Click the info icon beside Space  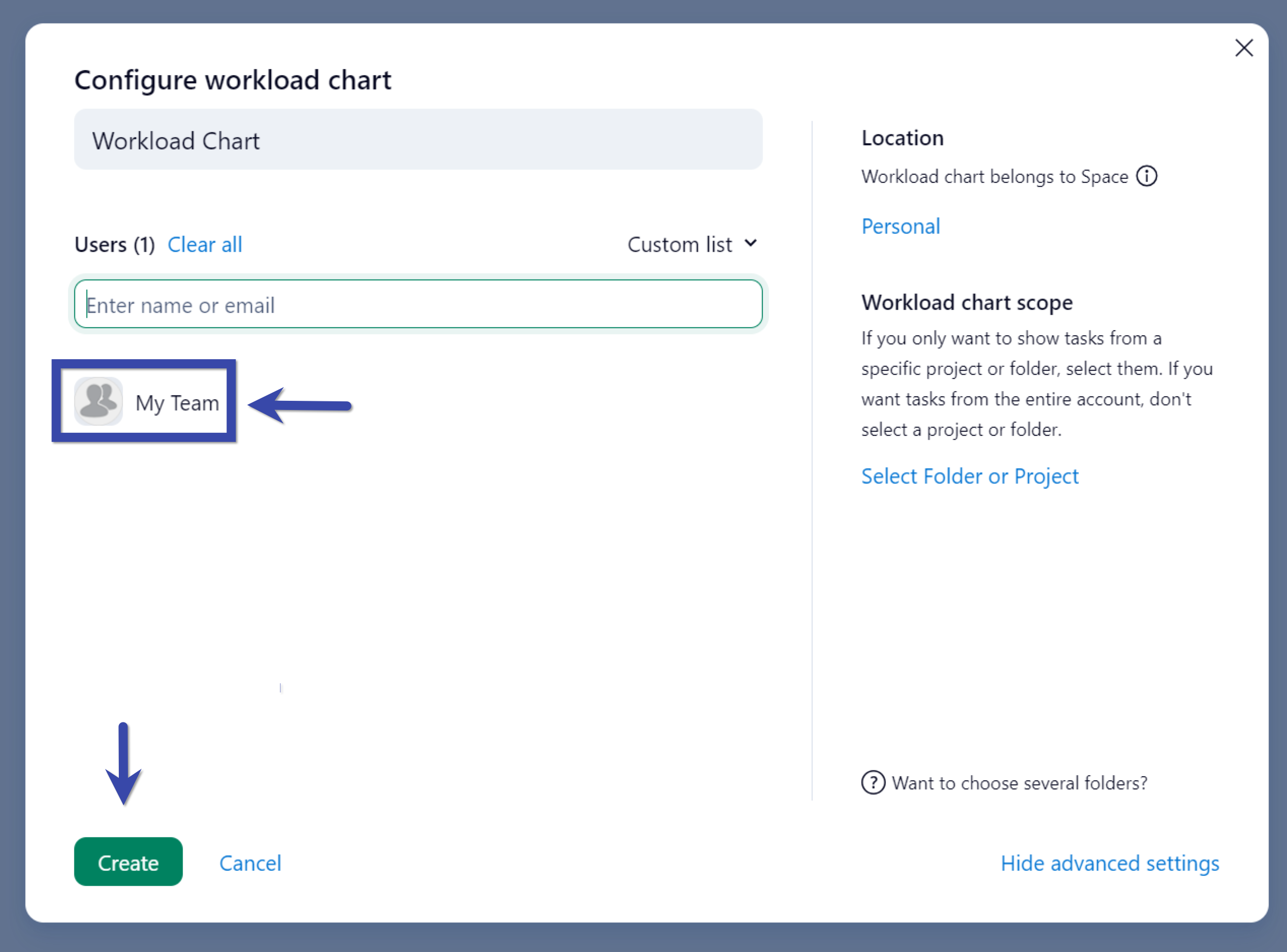point(1146,176)
